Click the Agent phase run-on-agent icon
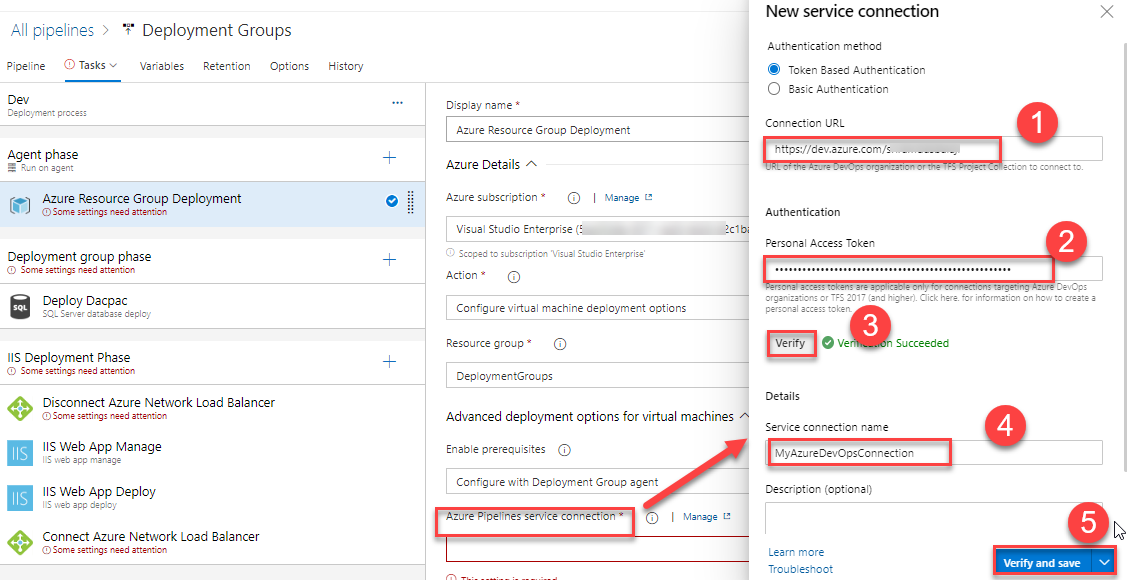The height and width of the screenshot is (580, 1127). [12, 168]
